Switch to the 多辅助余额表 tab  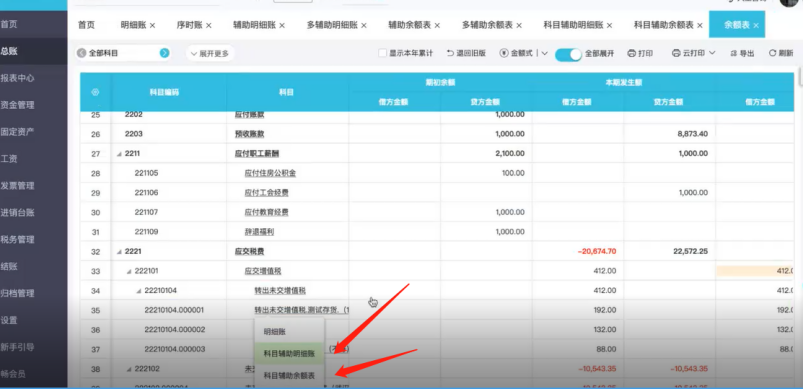487,25
